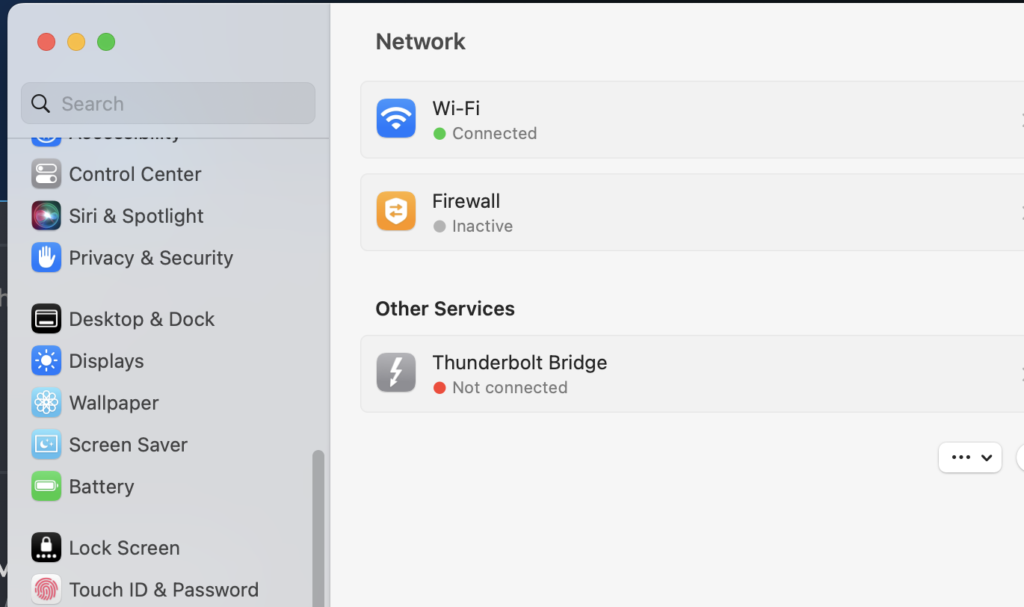
Task: Expand the ellipsis actions dropdown
Action: pos(970,457)
